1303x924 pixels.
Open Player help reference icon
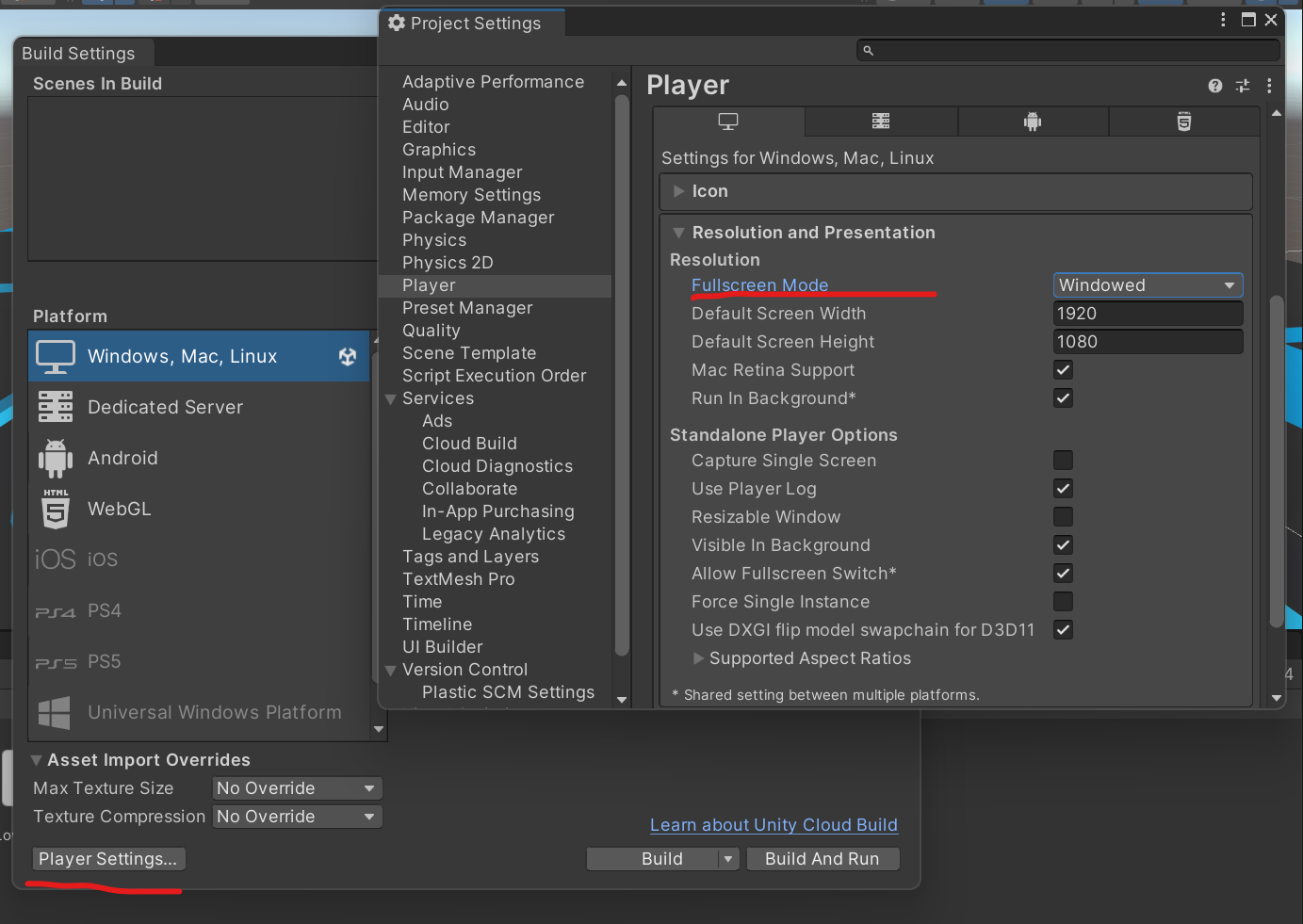click(x=1215, y=86)
